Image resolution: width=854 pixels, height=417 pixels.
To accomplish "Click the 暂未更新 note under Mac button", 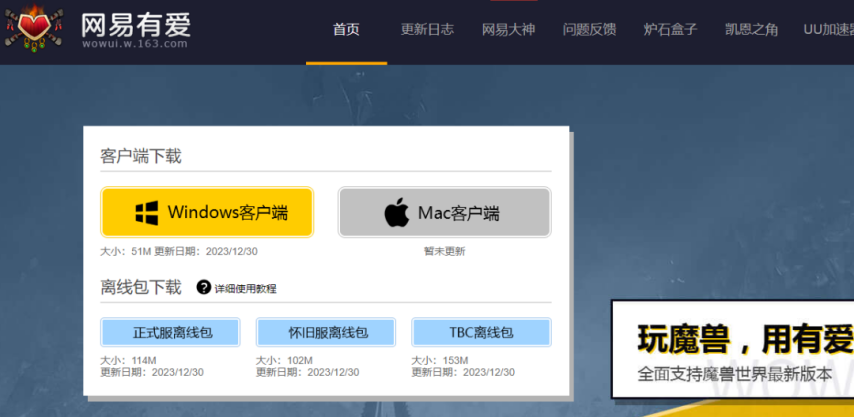I will coord(444,252).
